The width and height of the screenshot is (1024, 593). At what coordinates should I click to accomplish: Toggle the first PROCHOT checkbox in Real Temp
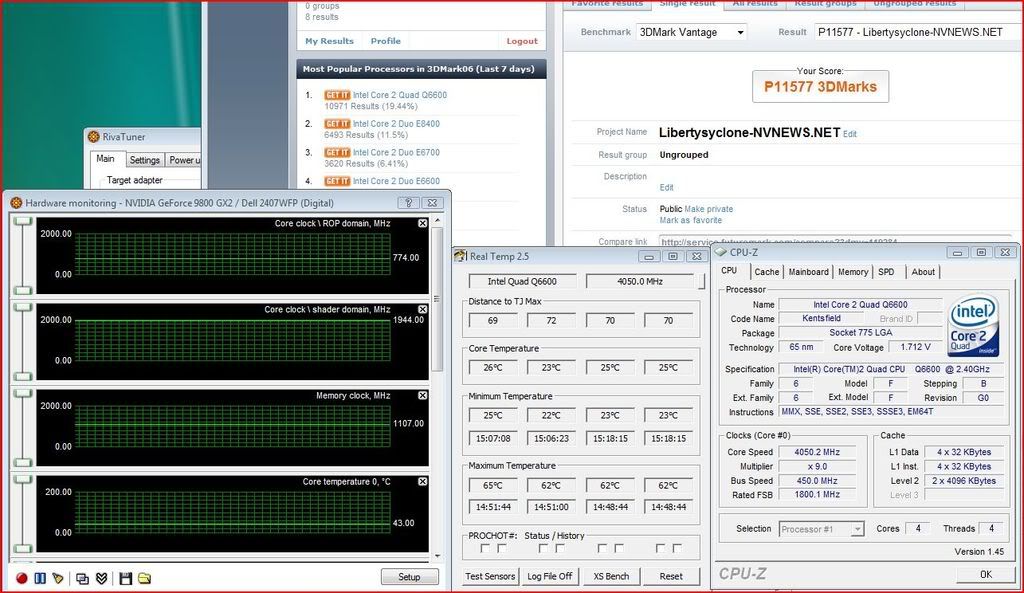(x=485, y=549)
